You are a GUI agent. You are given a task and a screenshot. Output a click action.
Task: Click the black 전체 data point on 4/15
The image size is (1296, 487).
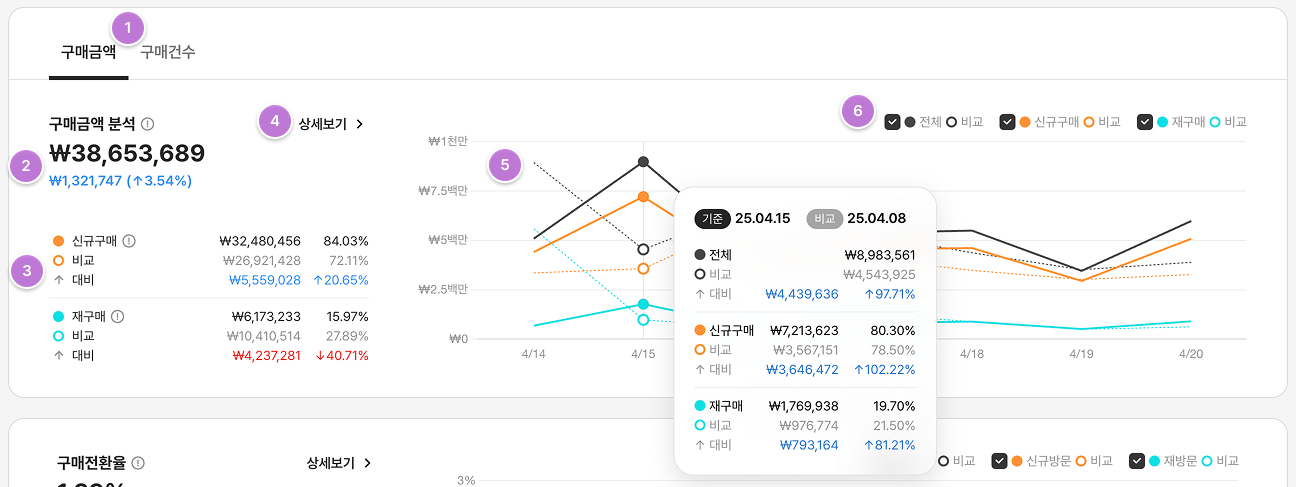[x=643, y=161]
